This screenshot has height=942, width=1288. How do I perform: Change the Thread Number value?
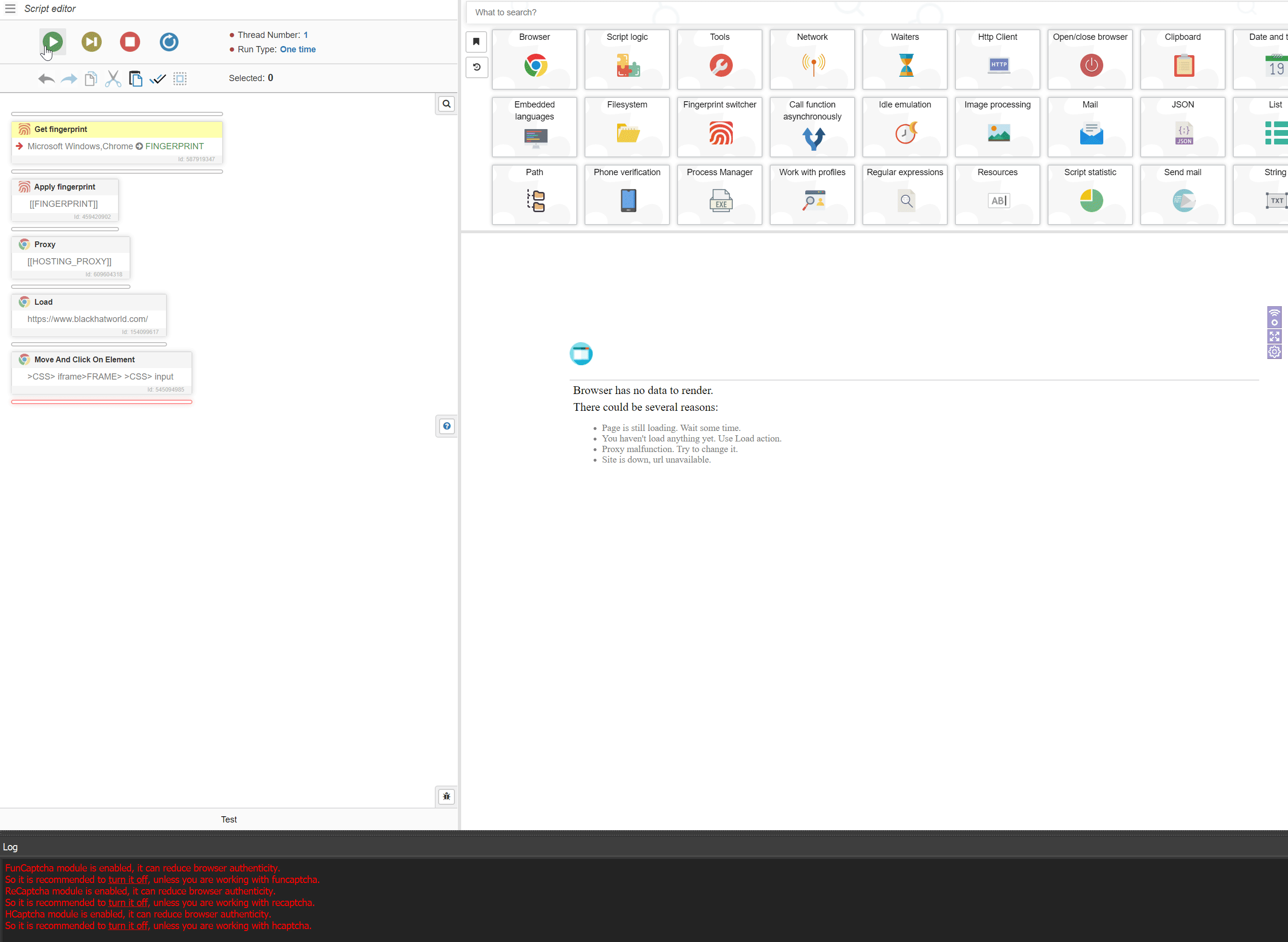[x=306, y=35]
